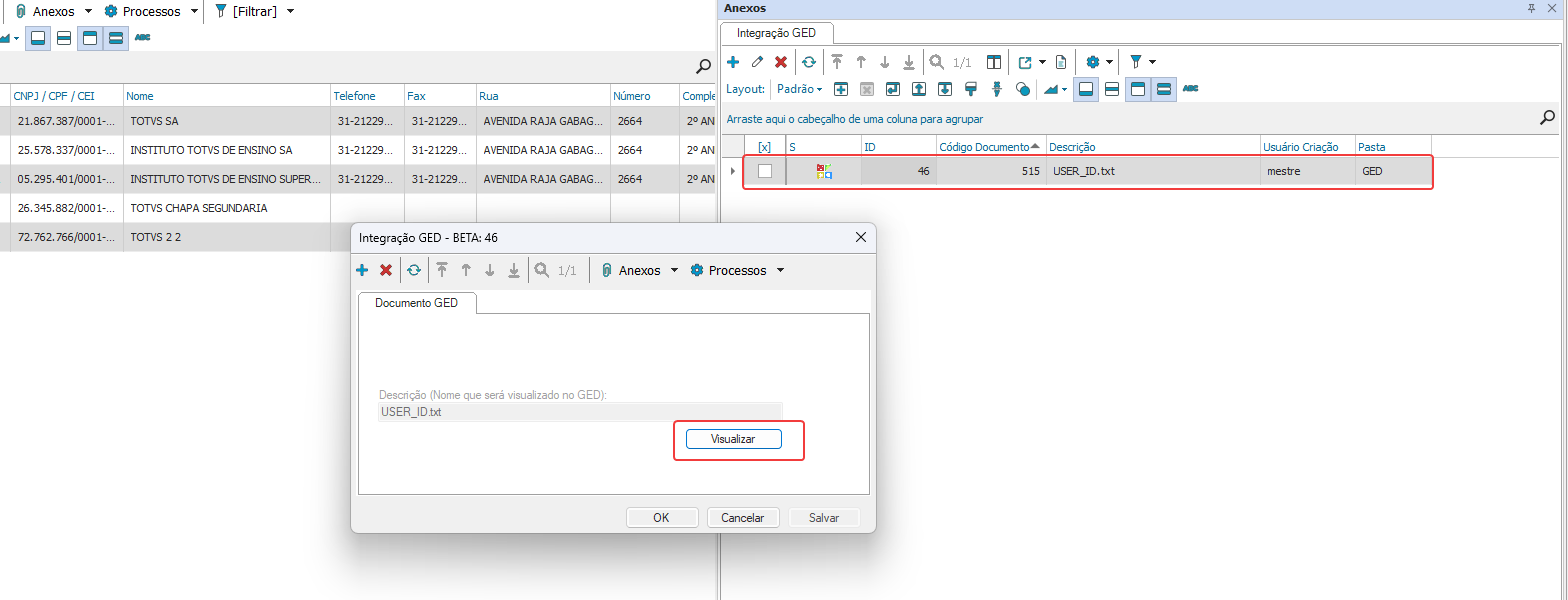1568x600 pixels.
Task: Click the add layout icon next to Padrão
Action: [x=841, y=89]
